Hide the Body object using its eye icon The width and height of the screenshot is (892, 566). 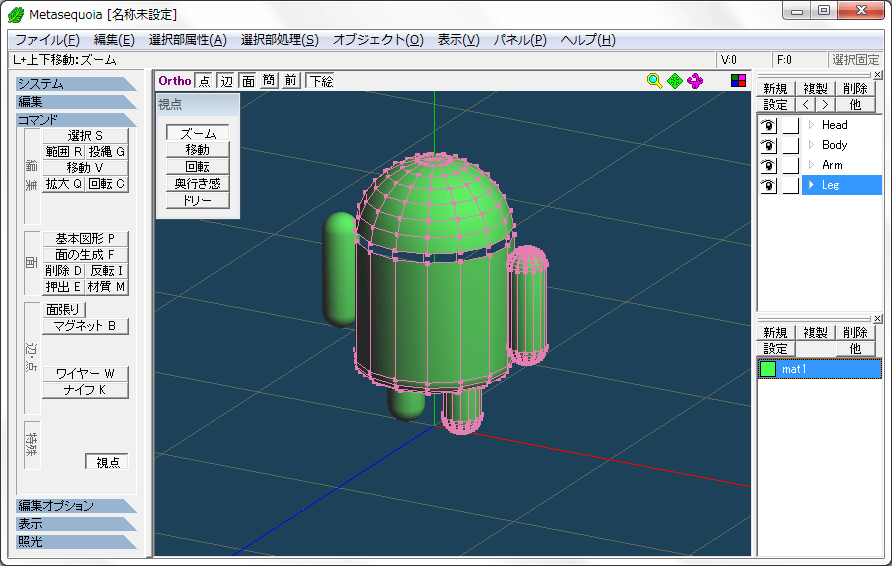coord(769,145)
